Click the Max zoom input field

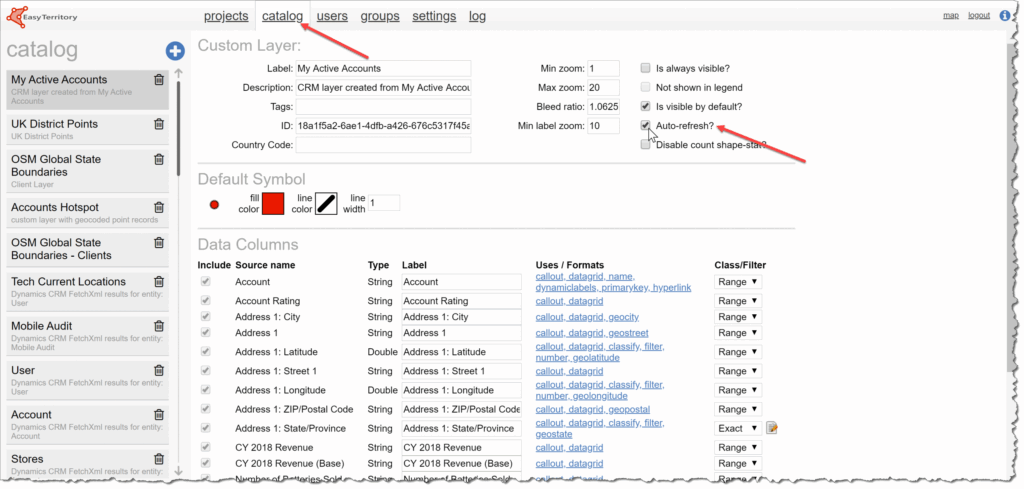tap(603, 87)
